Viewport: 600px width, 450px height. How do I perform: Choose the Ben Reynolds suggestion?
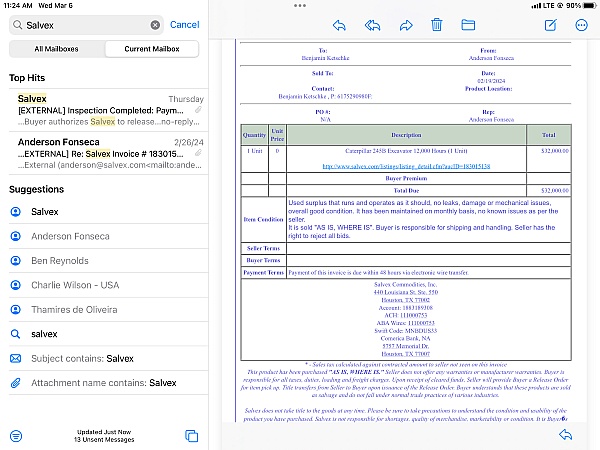(x=109, y=261)
